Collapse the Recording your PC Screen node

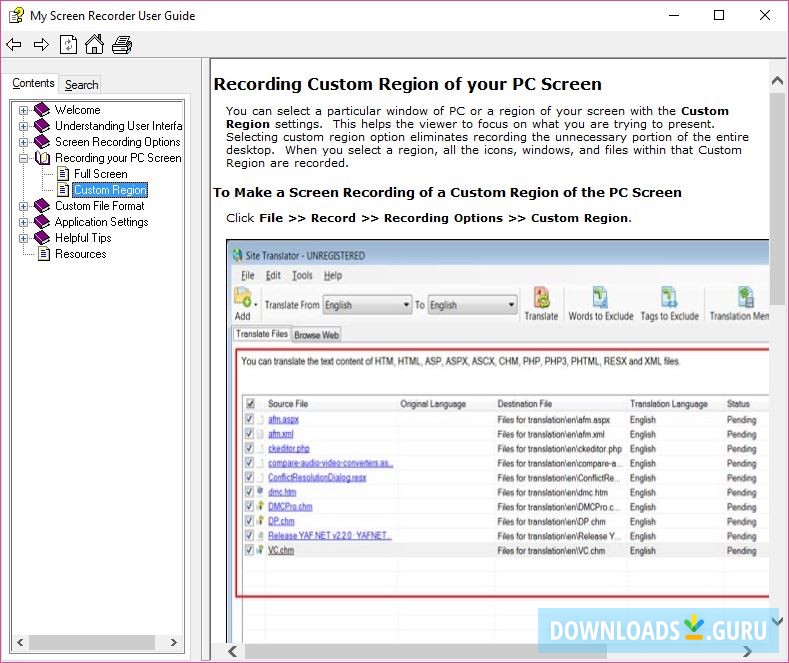[x=24, y=158]
